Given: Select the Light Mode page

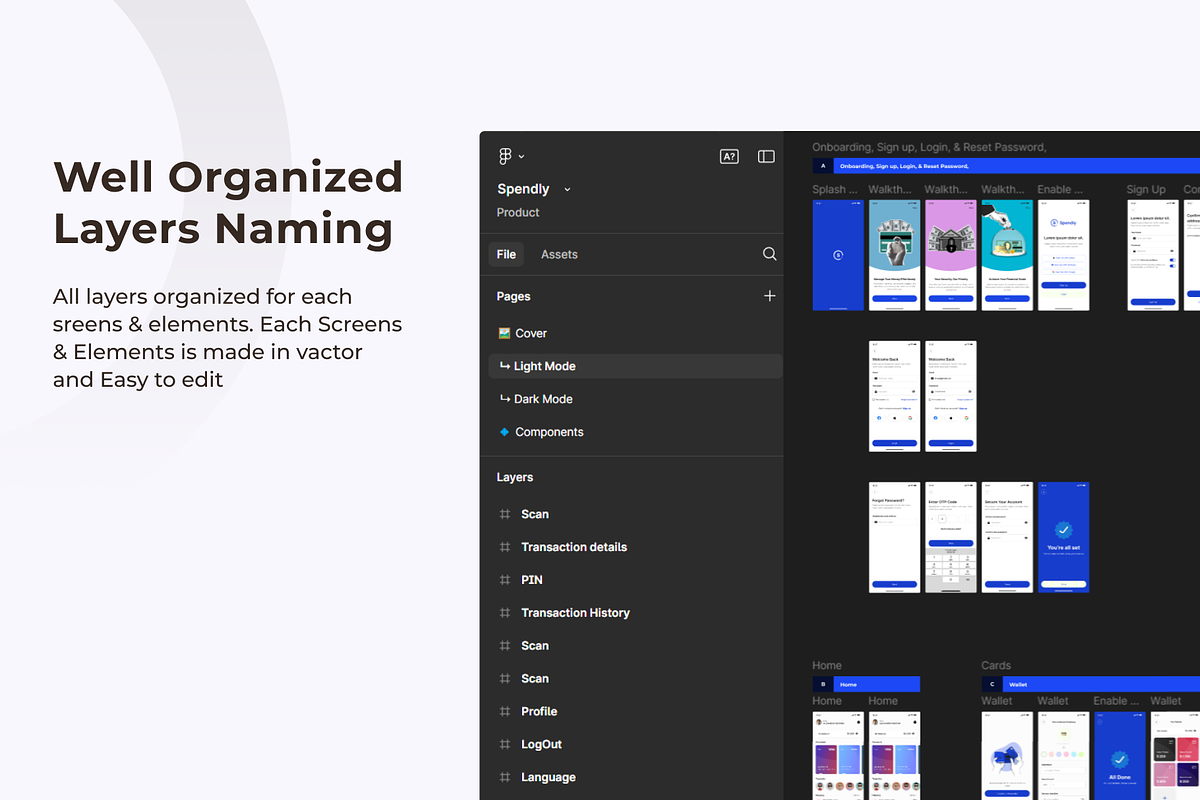Looking at the screenshot, I should pos(635,366).
